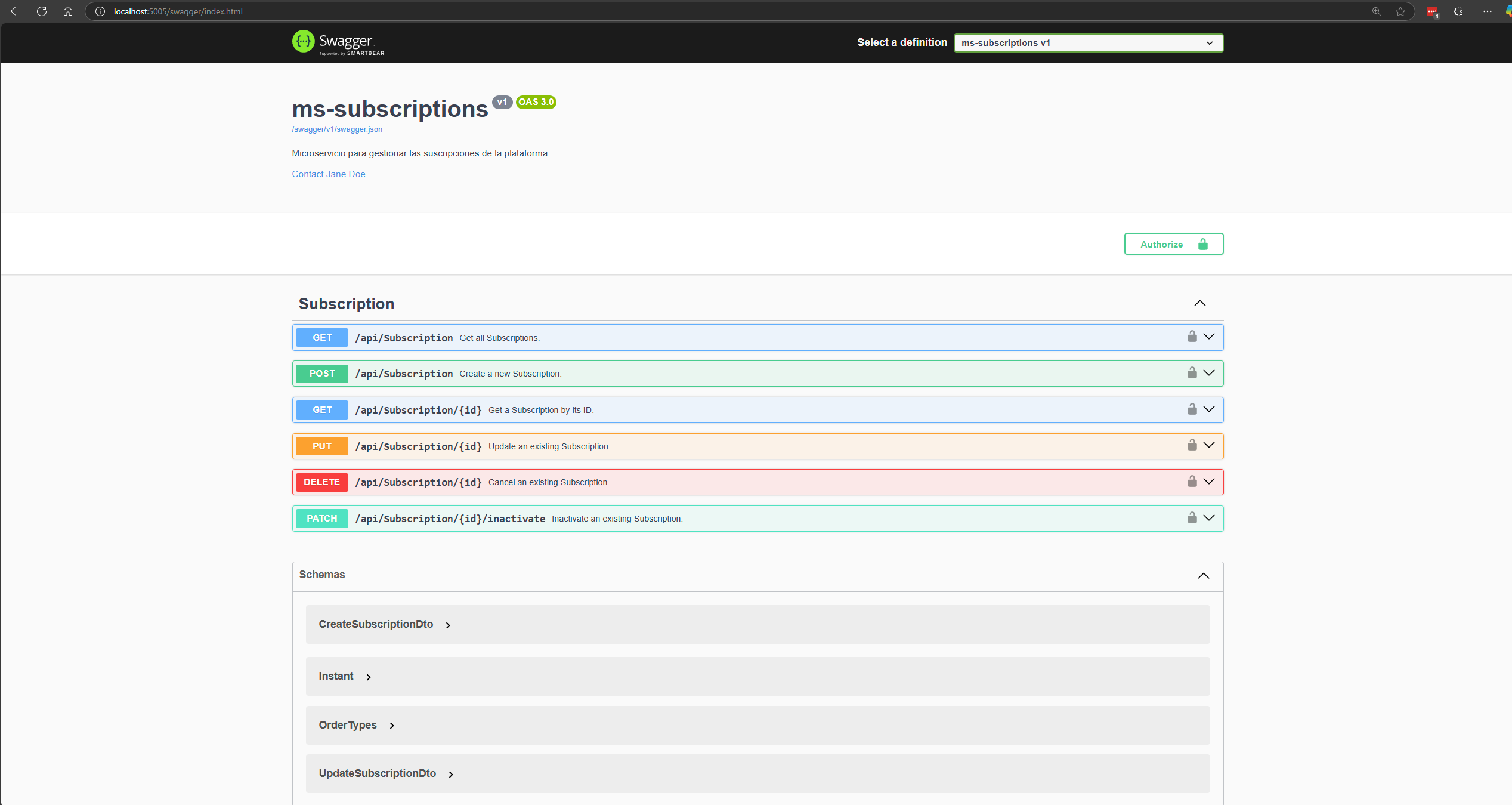
Task: Click the 'Select a definition' label
Action: [902, 42]
